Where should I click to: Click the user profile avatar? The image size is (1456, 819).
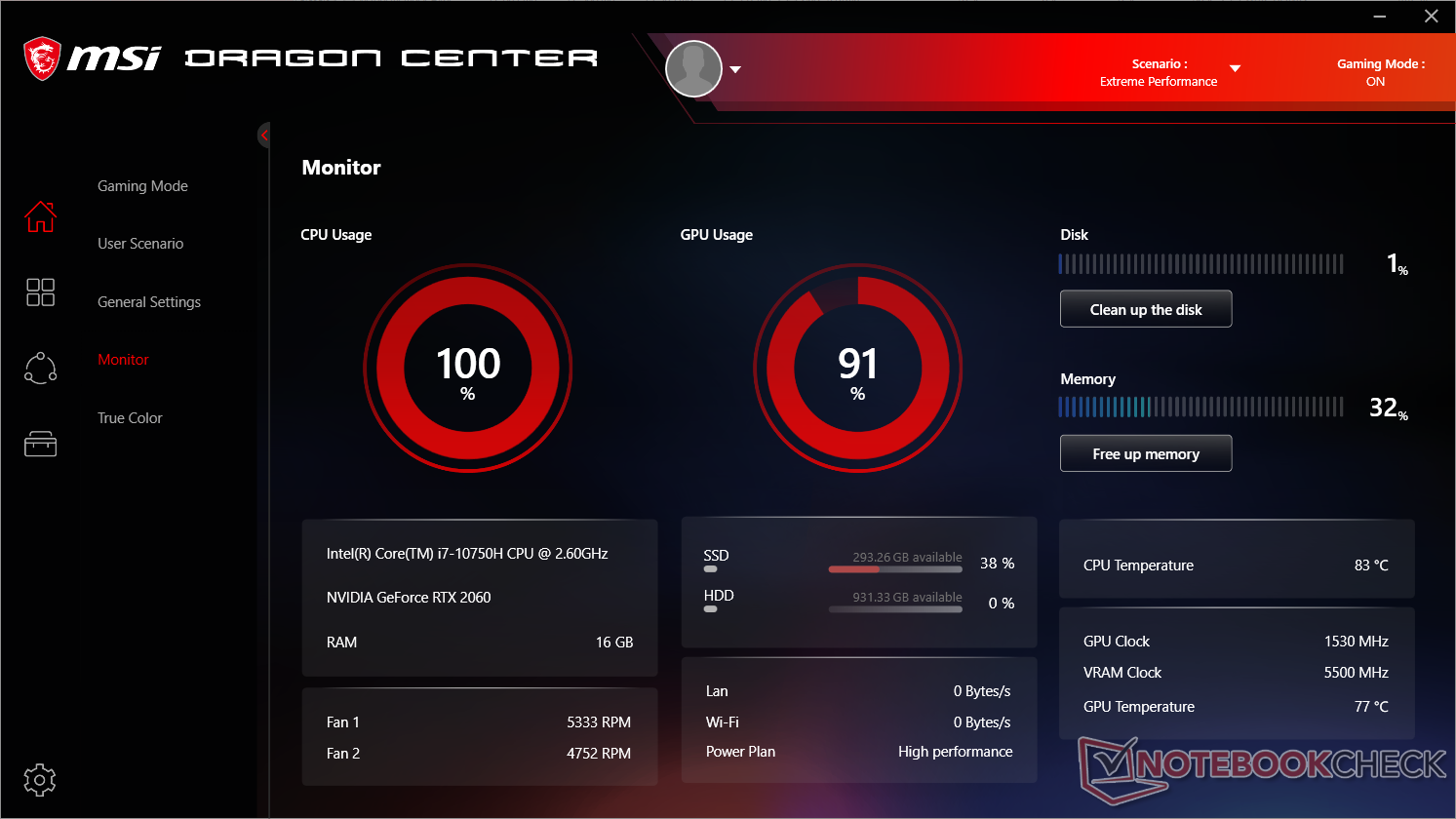(693, 69)
